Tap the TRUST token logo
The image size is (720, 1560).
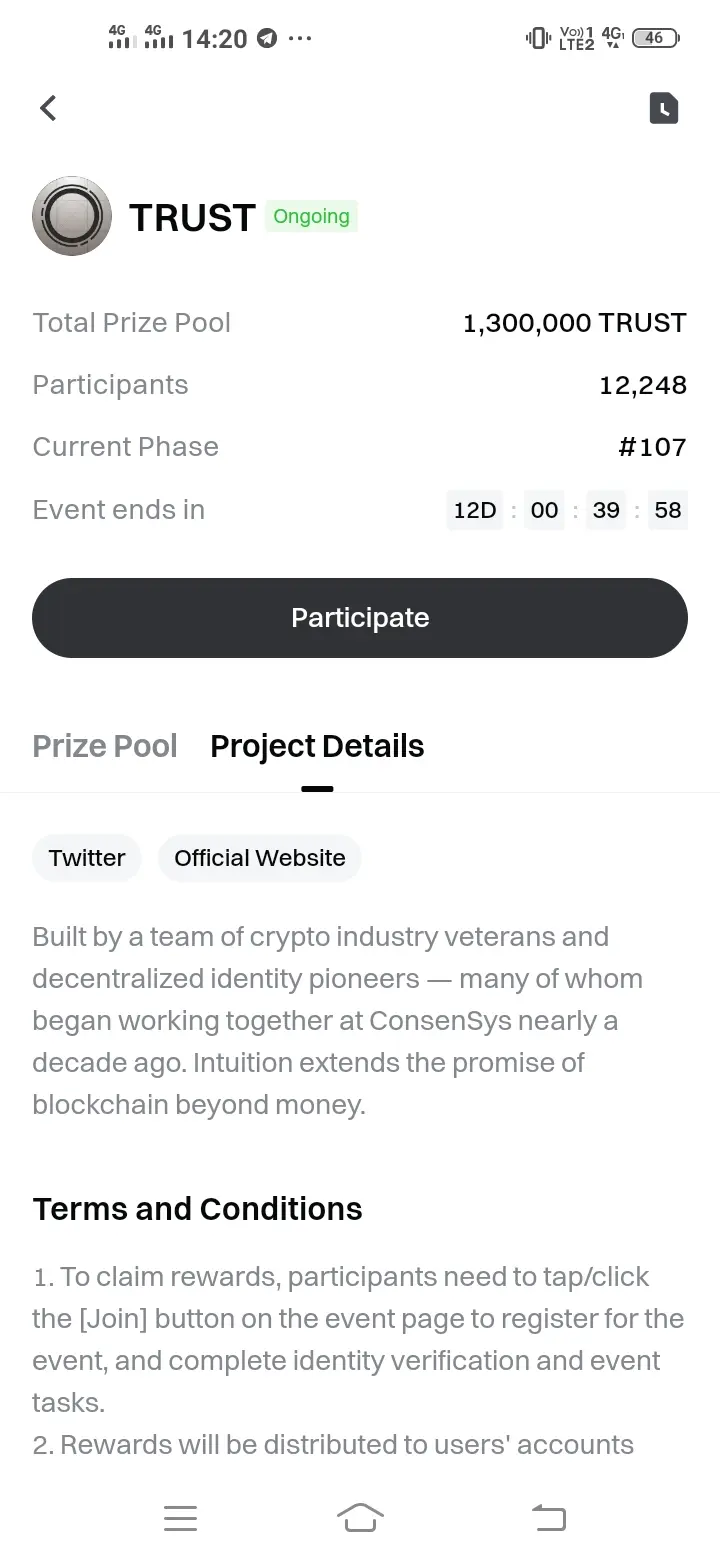(72, 216)
